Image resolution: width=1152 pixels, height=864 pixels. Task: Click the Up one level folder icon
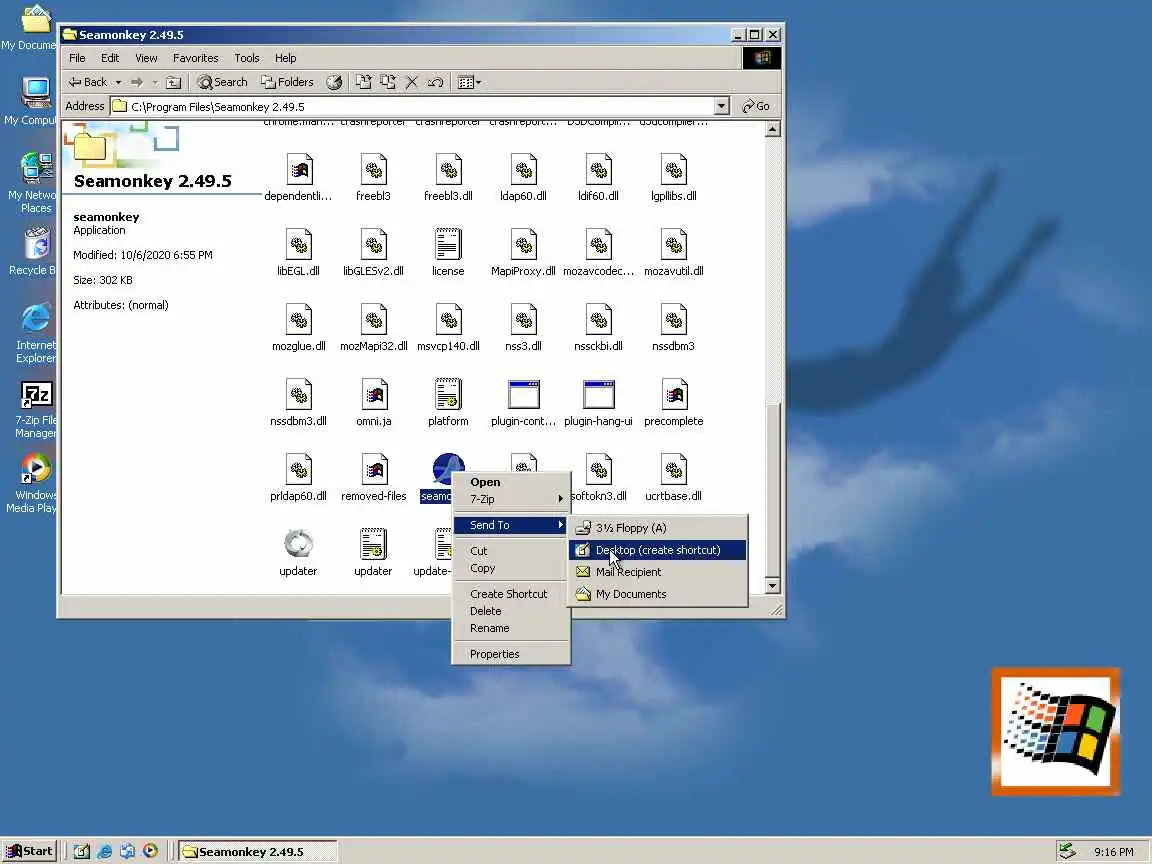173,82
